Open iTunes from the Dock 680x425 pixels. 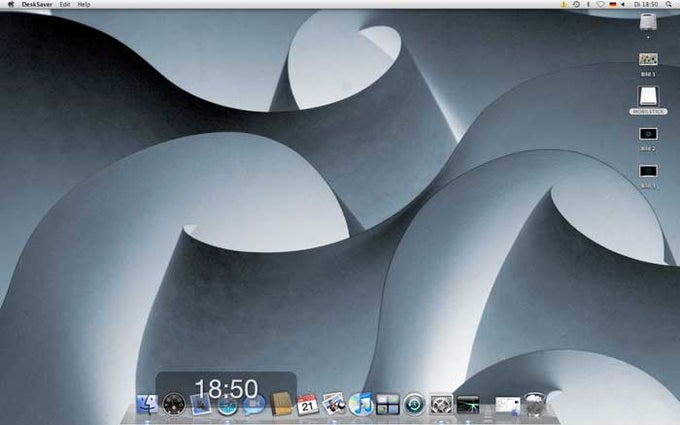pyautogui.click(x=361, y=404)
